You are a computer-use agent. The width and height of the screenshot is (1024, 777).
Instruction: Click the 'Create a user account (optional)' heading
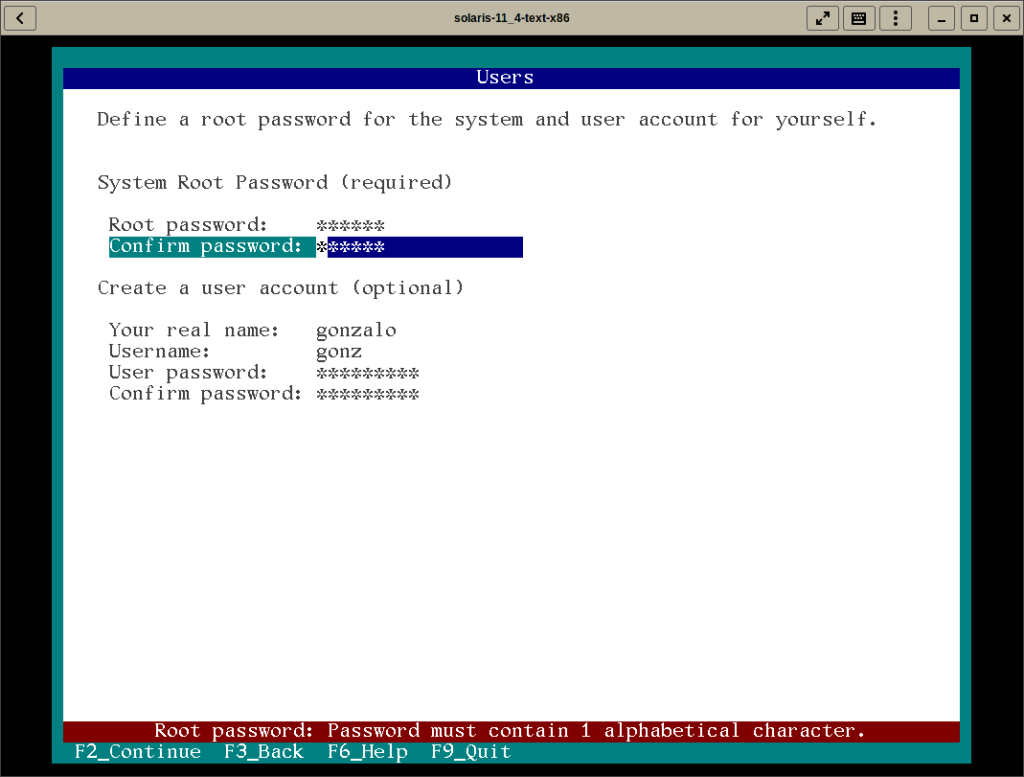tap(281, 288)
